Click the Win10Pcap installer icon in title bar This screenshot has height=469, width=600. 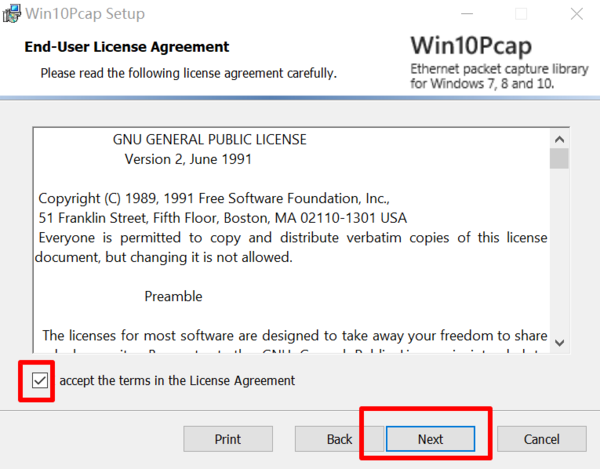coord(11,13)
